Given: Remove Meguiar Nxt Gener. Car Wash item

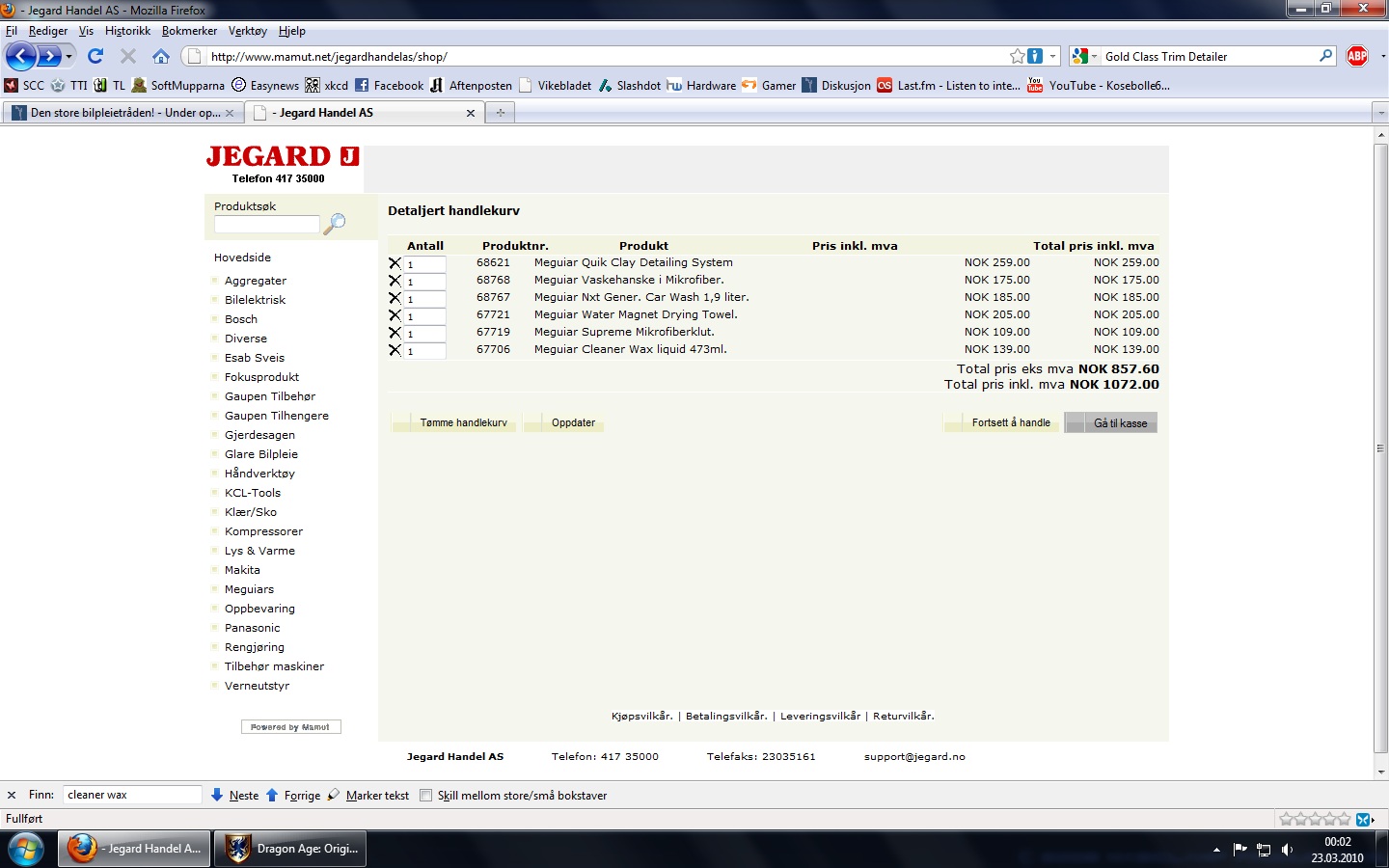Looking at the screenshot, I should [395, 297].
